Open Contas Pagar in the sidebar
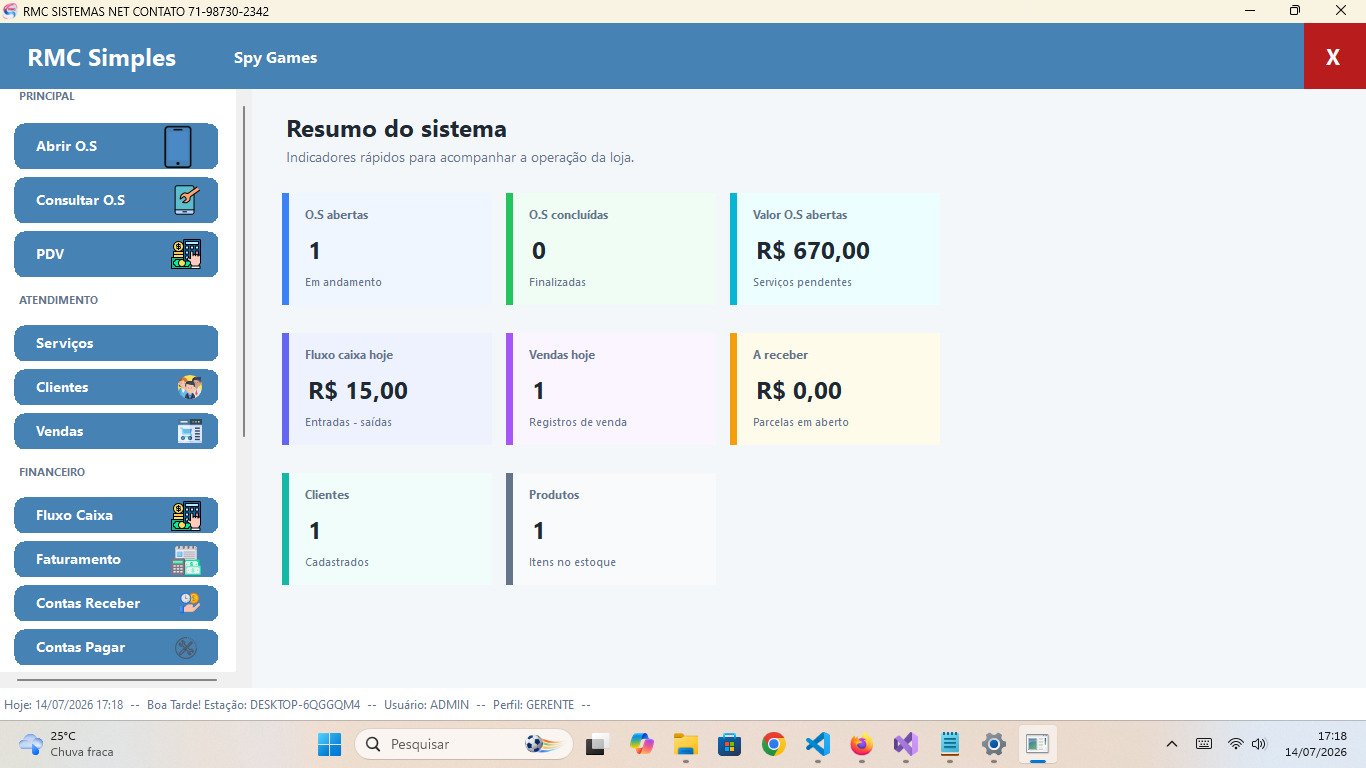 (116, 647)
